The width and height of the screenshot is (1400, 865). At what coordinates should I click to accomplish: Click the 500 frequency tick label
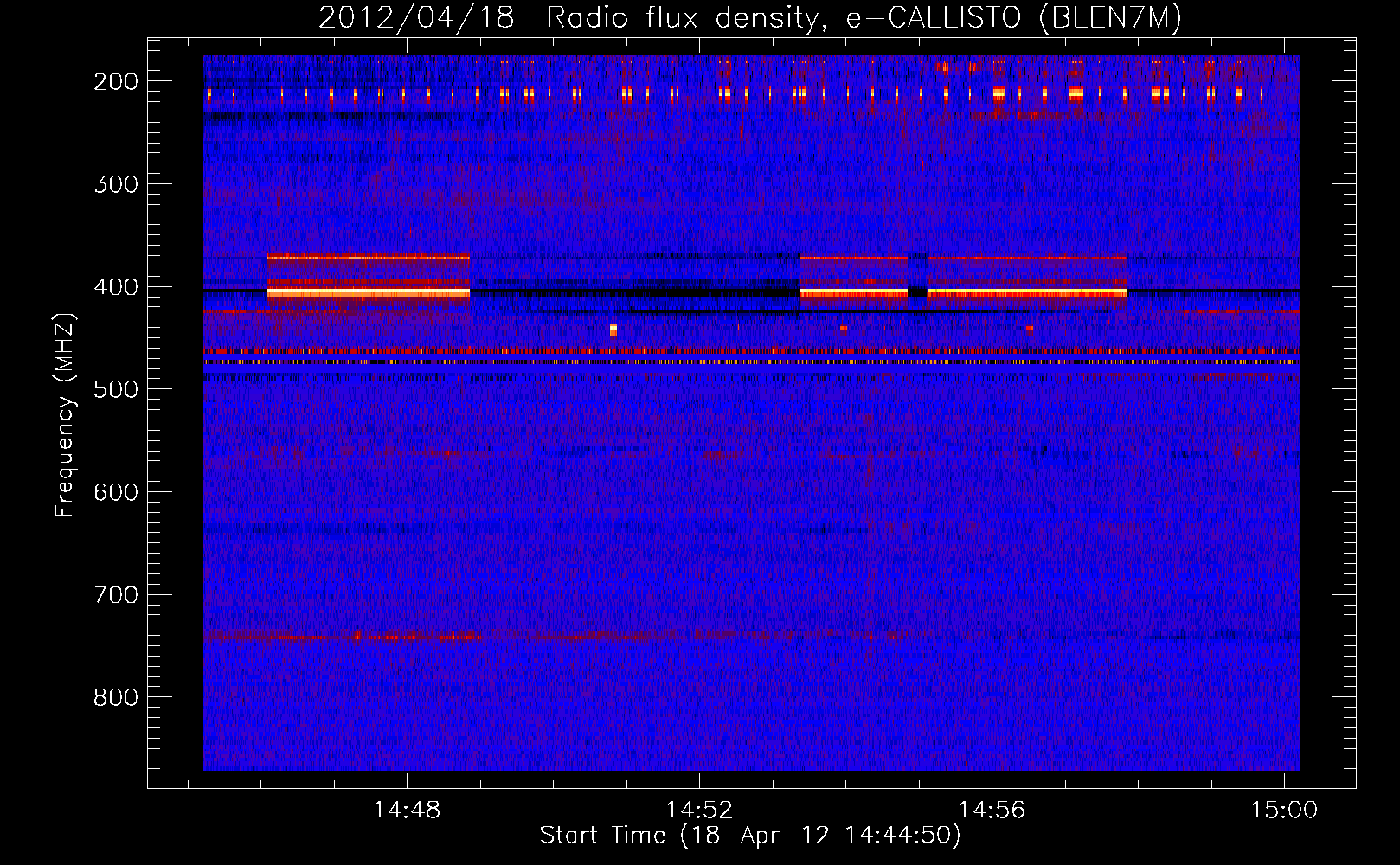[116, 389]
